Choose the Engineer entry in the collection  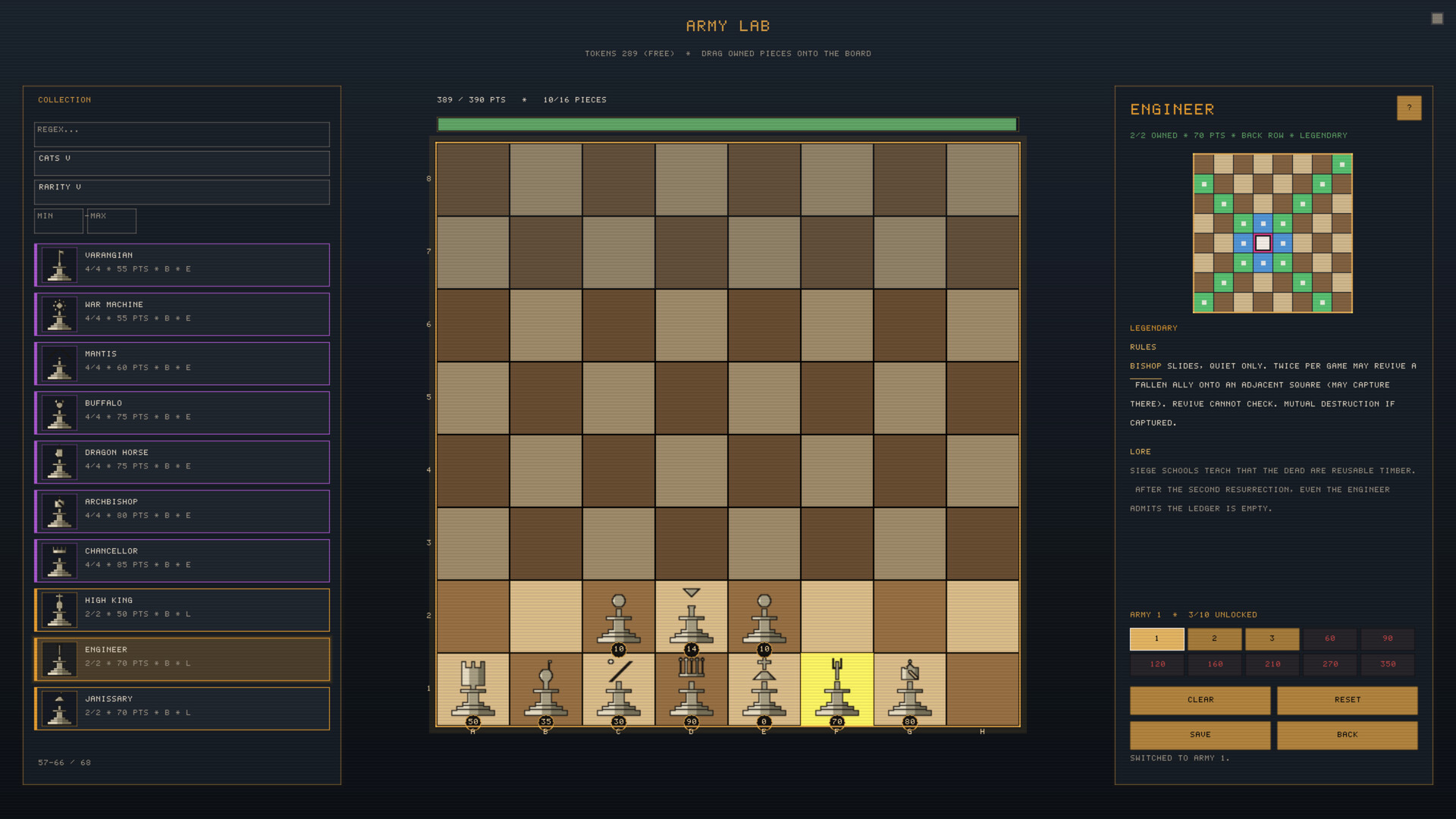[182, 659]
